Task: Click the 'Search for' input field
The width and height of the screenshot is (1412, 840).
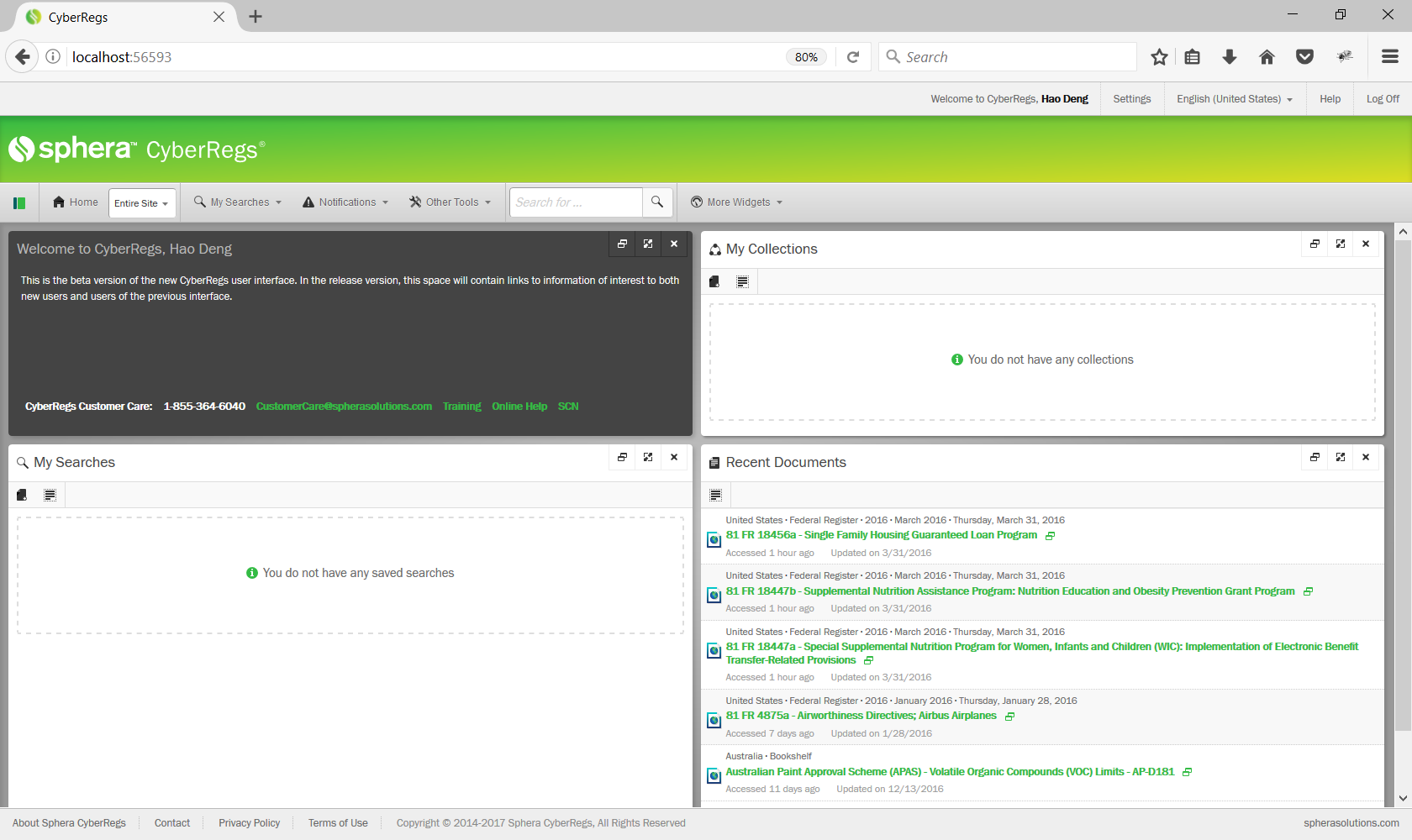Action: tap(577, 202)
